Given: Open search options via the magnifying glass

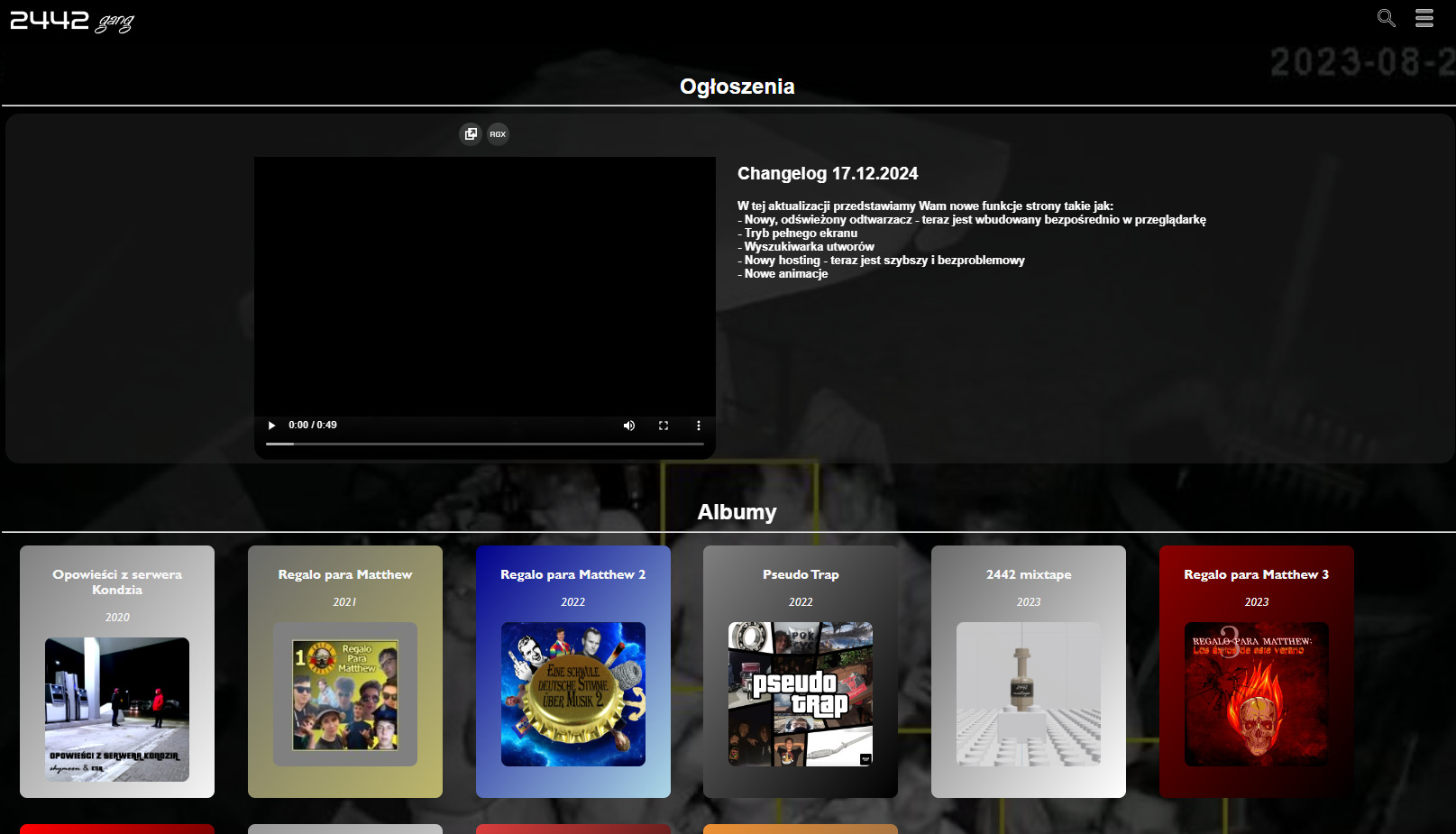Looking at the screenshot, I should tap(1386, 18).
